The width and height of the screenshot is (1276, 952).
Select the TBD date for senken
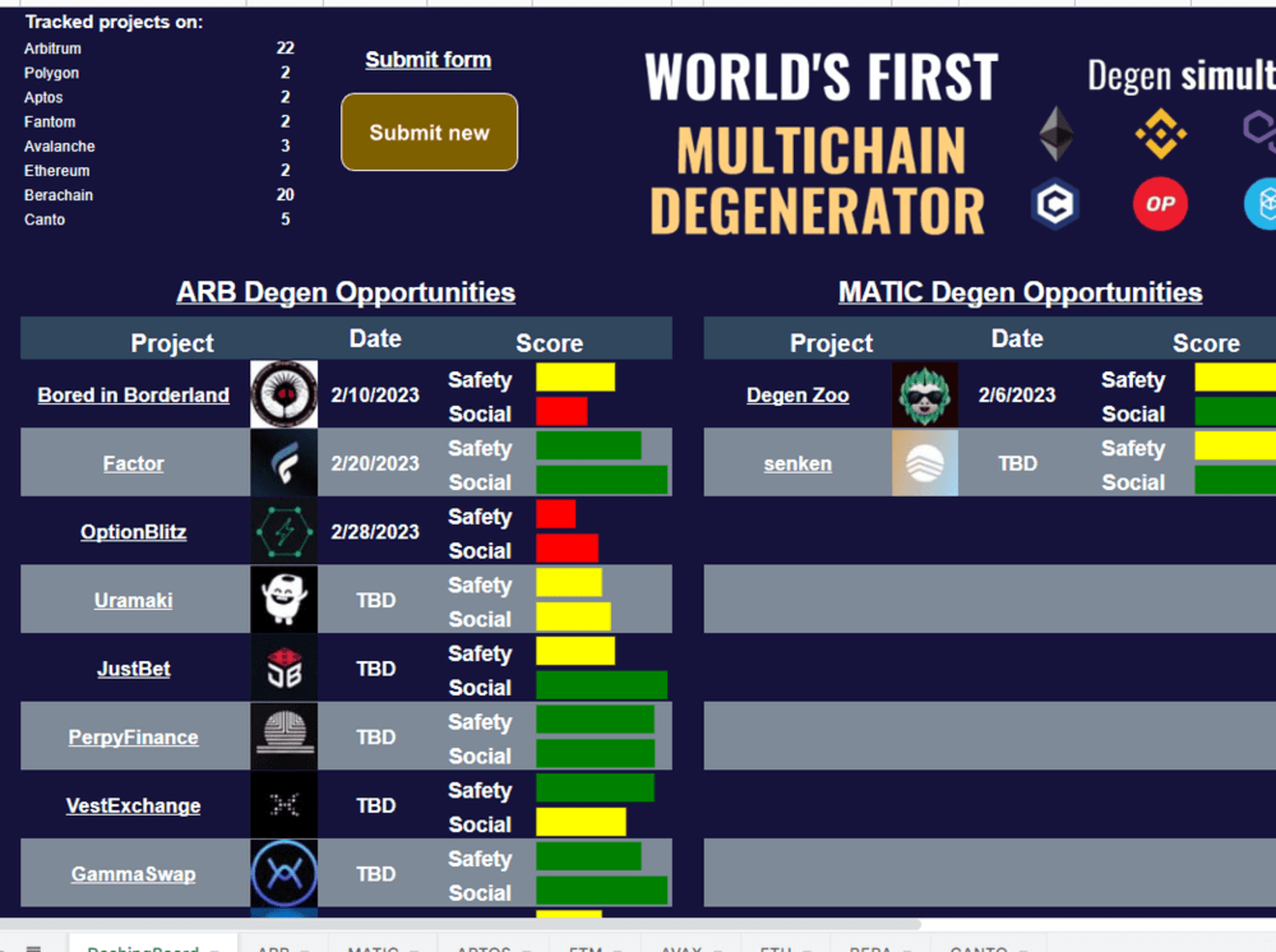click(x=1017, y=464)
